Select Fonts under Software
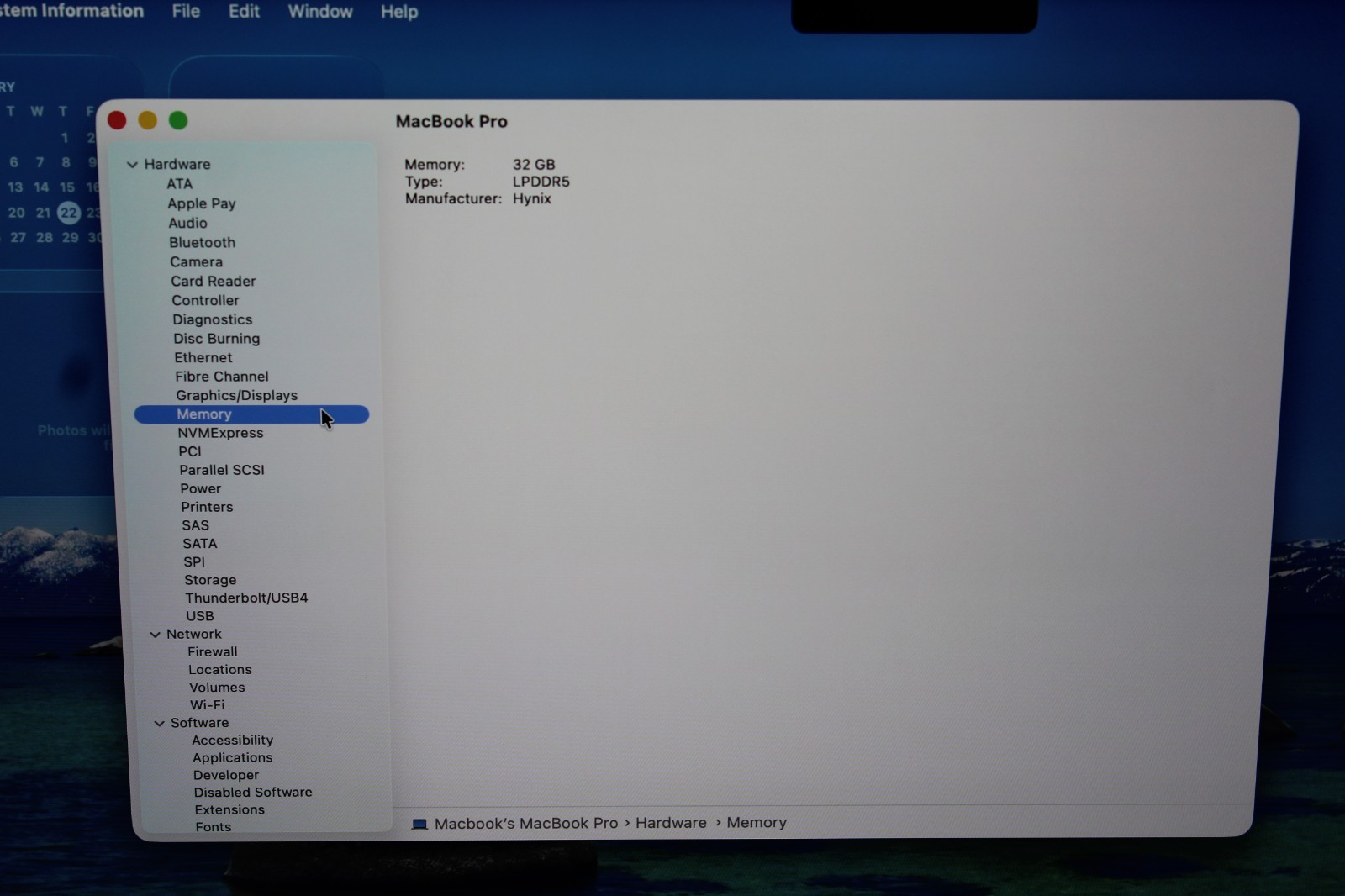1345x896 pixels. point(213,827)
